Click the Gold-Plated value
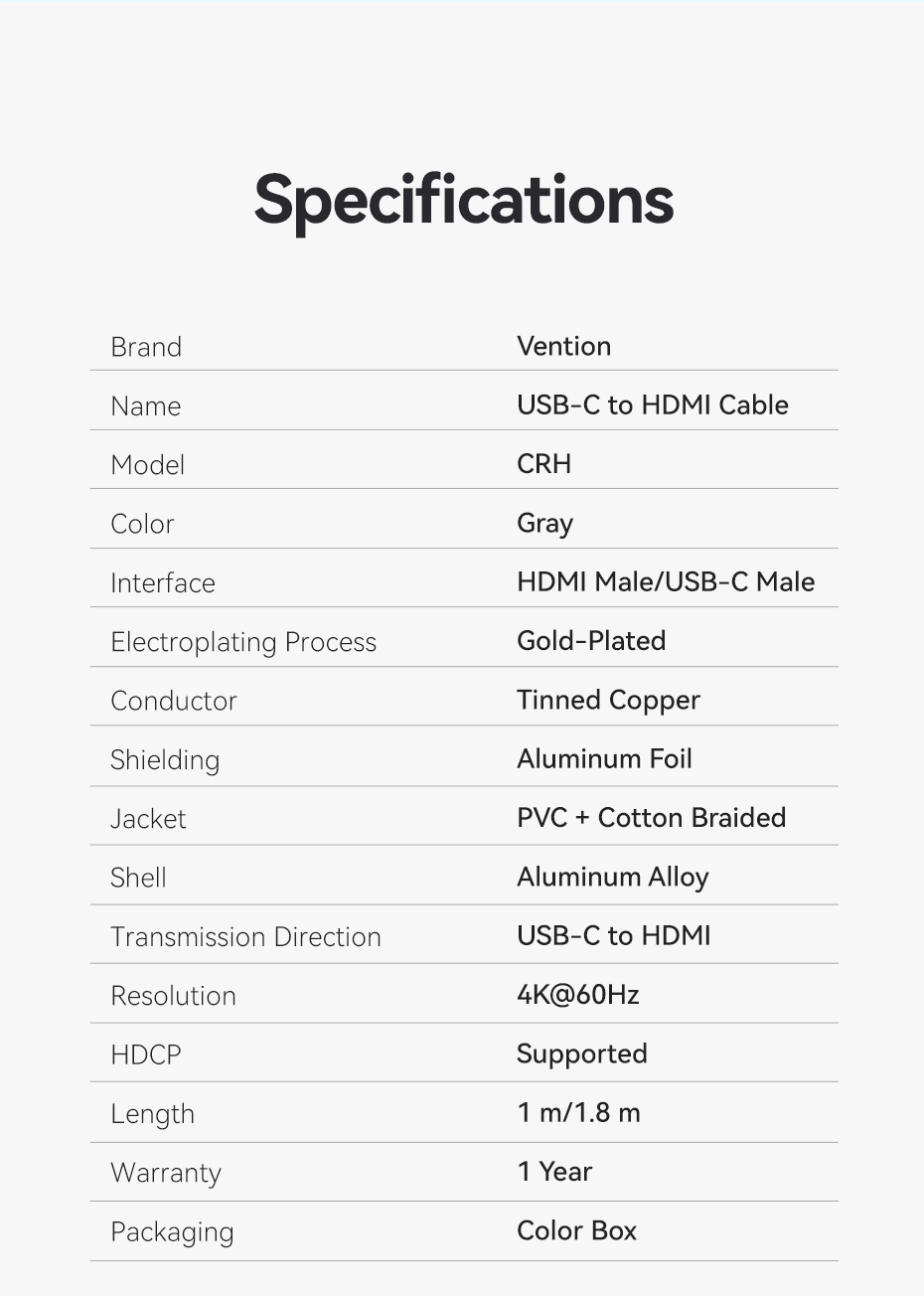Viewport: 924px width, 1296px height. click(x=591, y=641)
